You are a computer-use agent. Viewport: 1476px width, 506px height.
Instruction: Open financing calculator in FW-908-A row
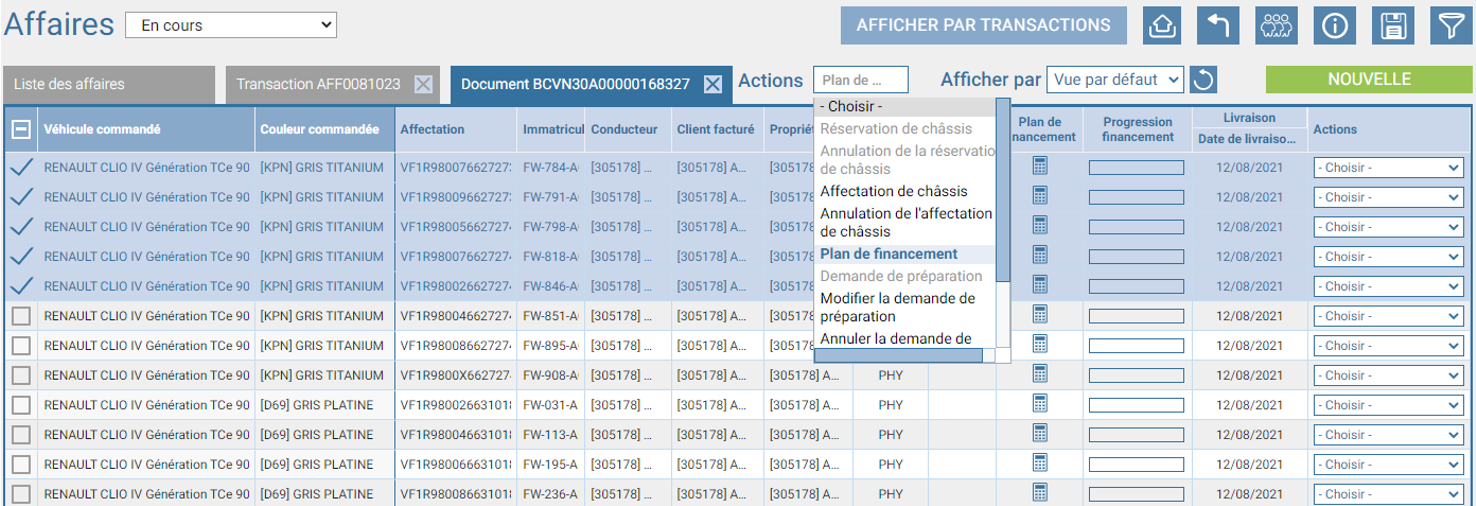1040,375
